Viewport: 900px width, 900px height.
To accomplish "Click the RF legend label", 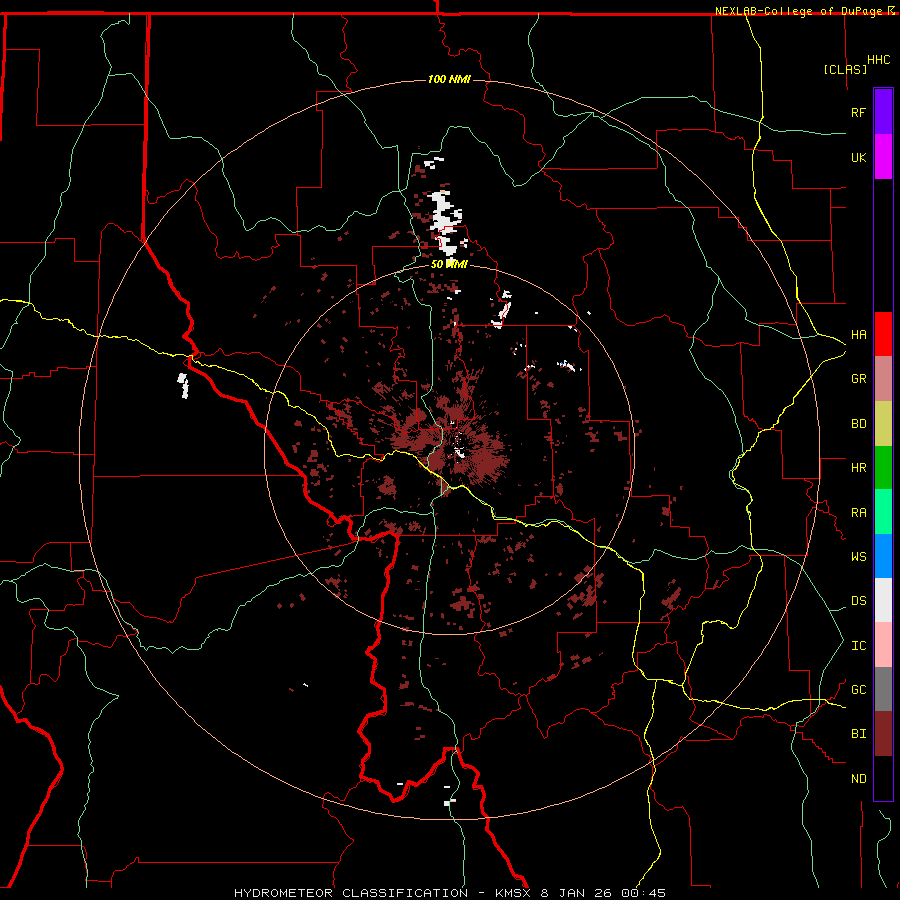I will click(x=858, y=112).
